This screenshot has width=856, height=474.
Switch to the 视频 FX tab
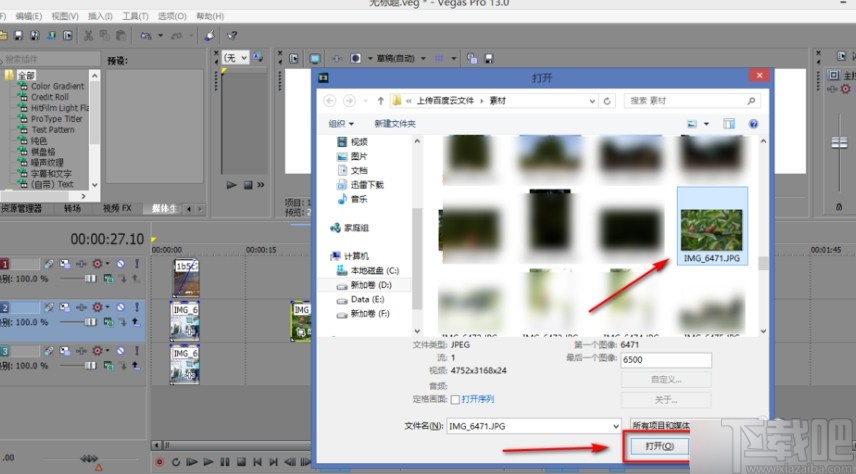coord(117,209)
